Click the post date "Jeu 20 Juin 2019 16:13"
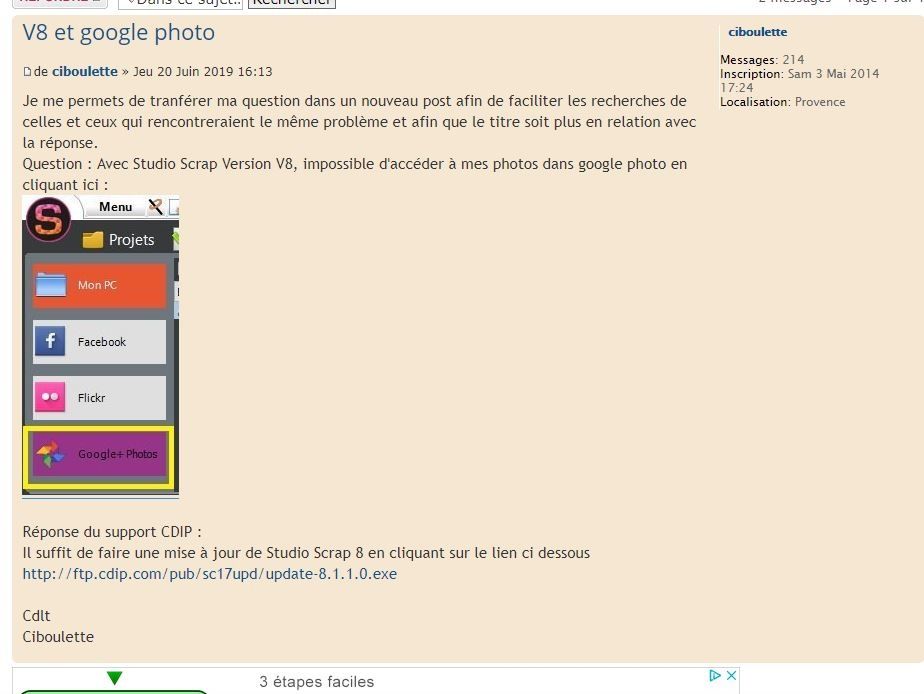Viewport: 924px width, 694px height. click(203, 71)
